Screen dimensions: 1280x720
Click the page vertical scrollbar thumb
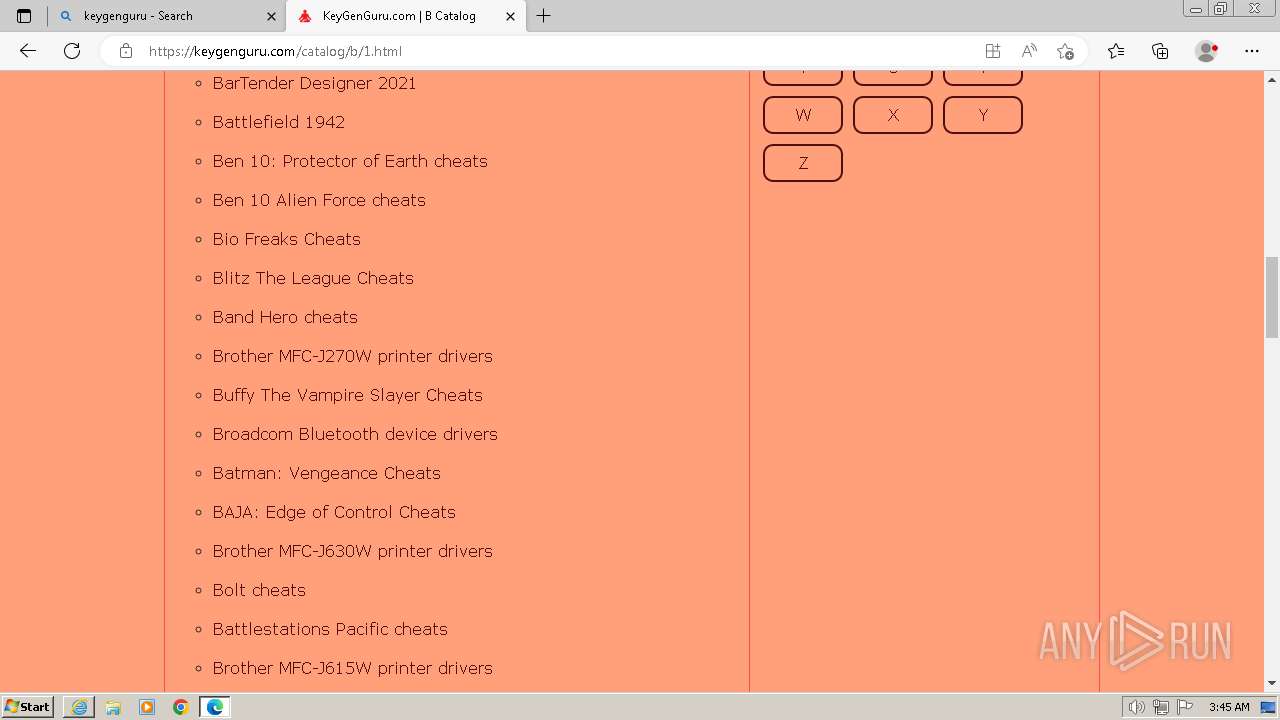[x=1272, y=297]
